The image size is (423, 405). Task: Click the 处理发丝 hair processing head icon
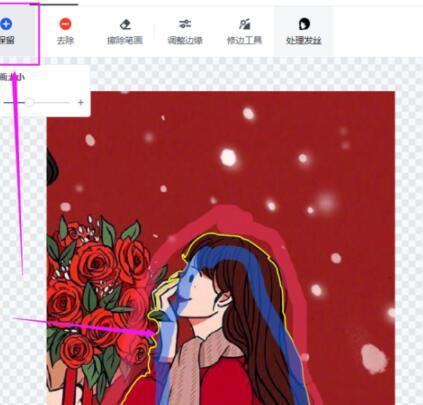304,24
